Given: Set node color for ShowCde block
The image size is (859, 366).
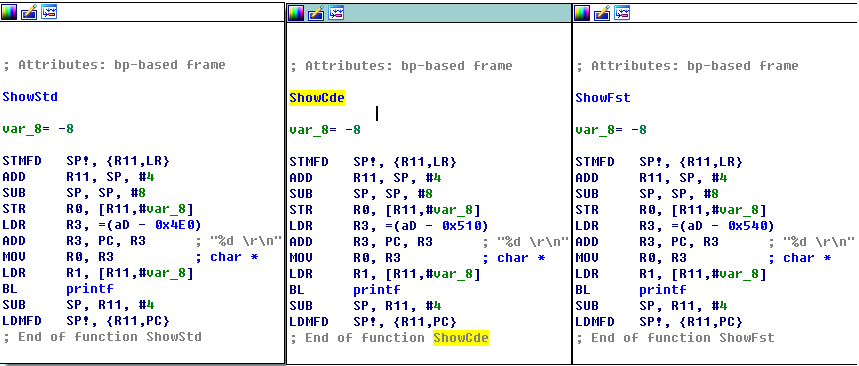Looking at the screenshot, I should pyautogui.click(x=296, y=13).
